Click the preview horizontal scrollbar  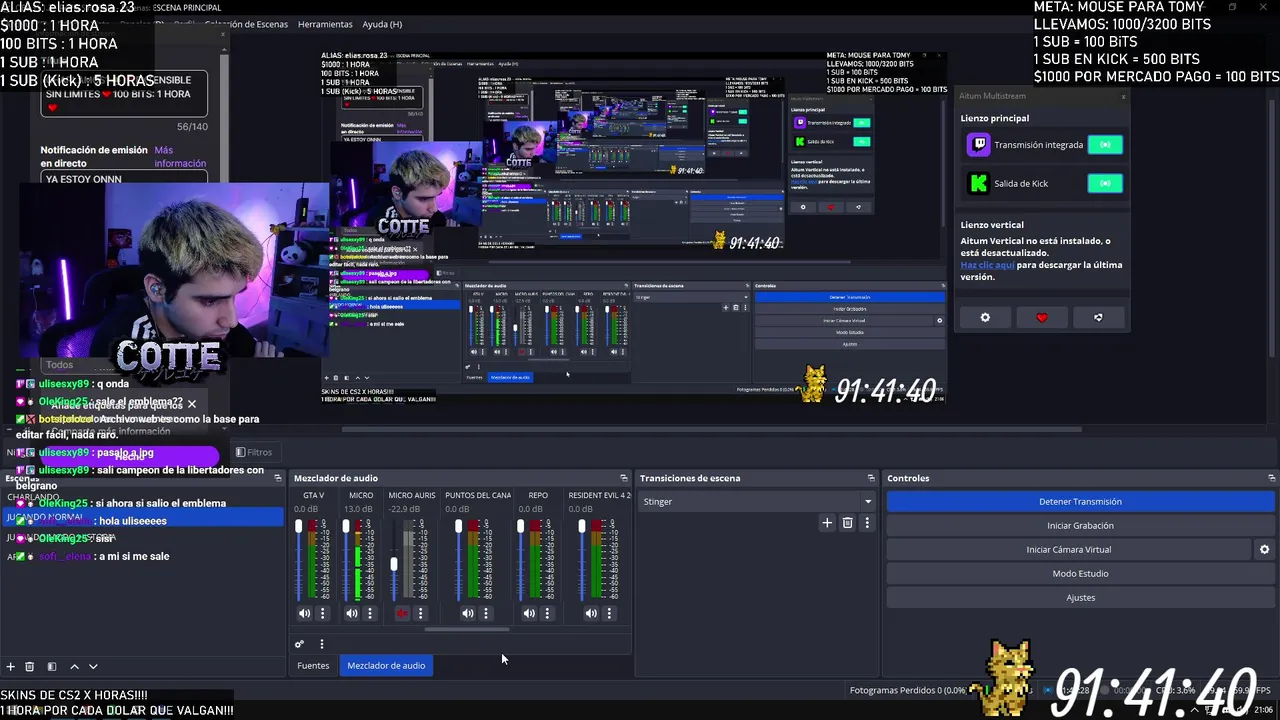711,430
